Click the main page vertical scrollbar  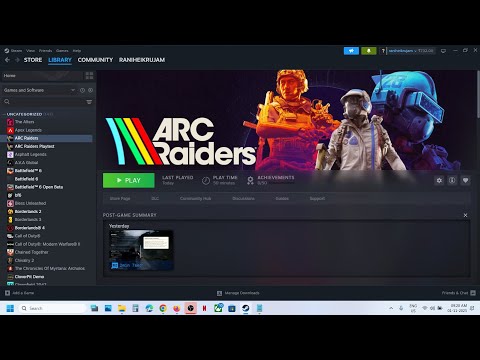478,94
